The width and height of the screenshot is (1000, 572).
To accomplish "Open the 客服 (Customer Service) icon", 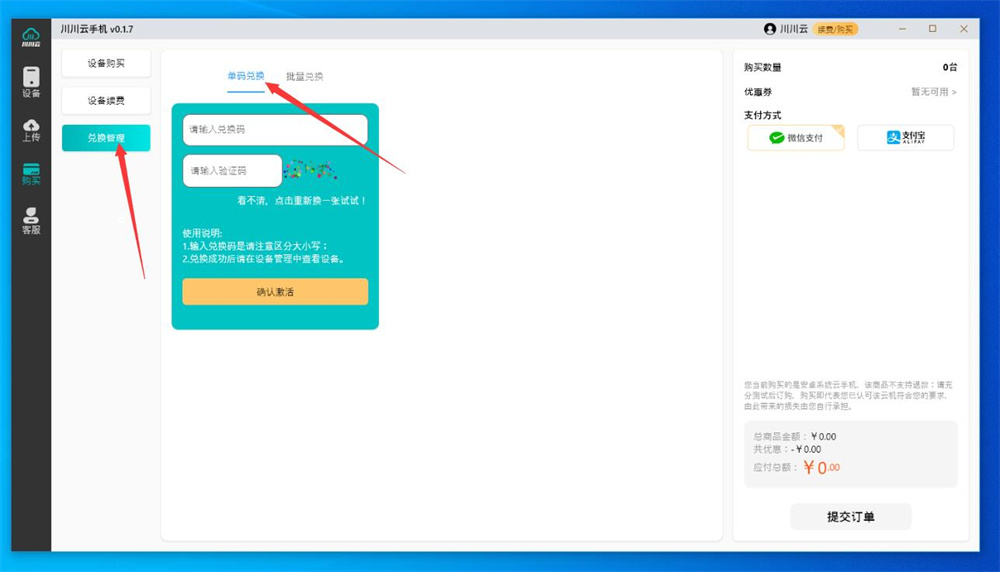I will 31,220.
